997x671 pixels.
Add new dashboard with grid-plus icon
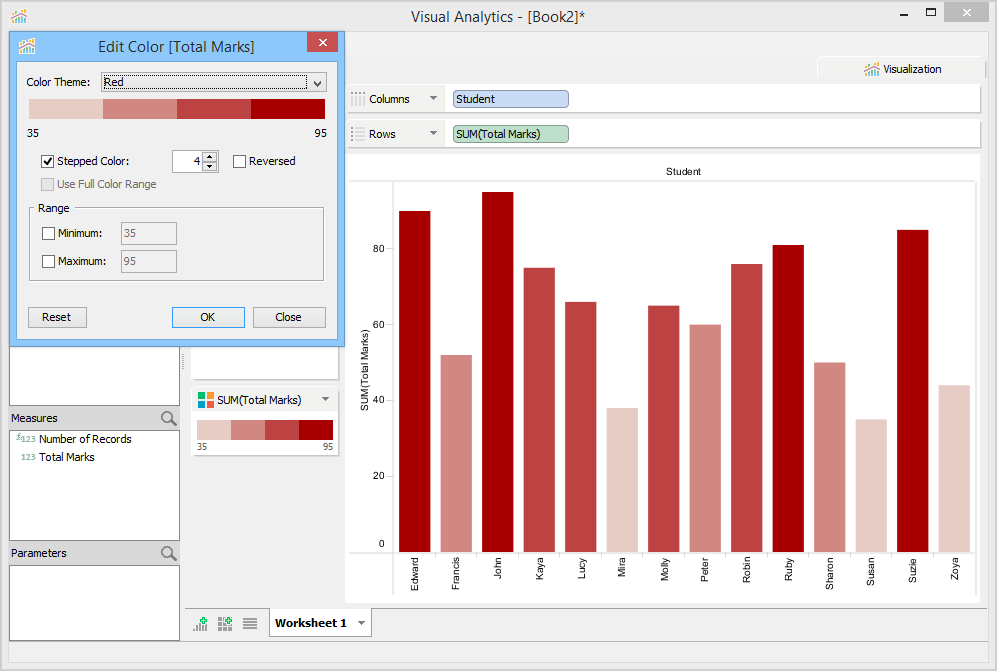[x=225, y=623]
